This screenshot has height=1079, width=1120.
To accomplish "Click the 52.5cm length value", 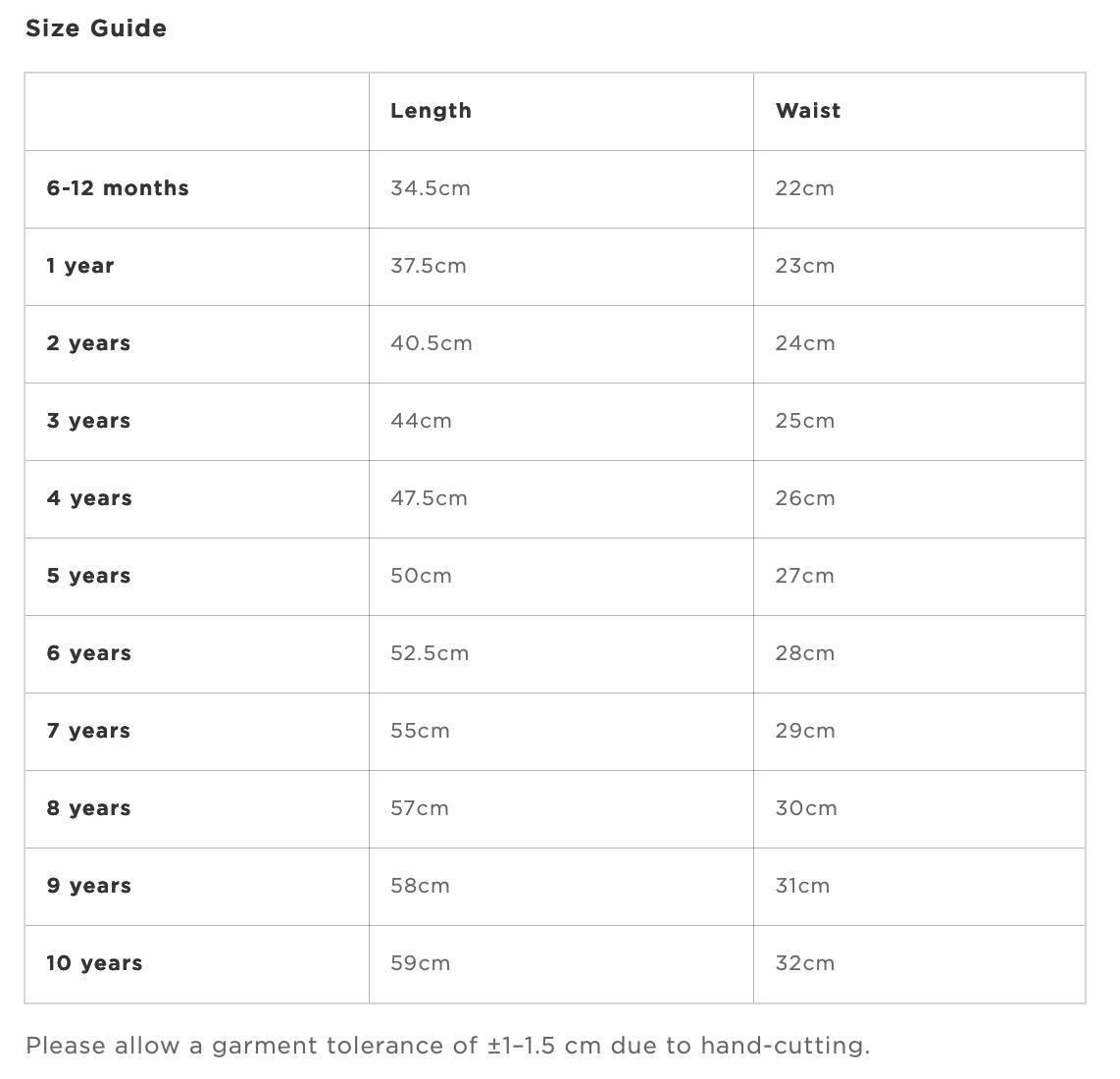I will pyautogui.click(x=430, y=653).
